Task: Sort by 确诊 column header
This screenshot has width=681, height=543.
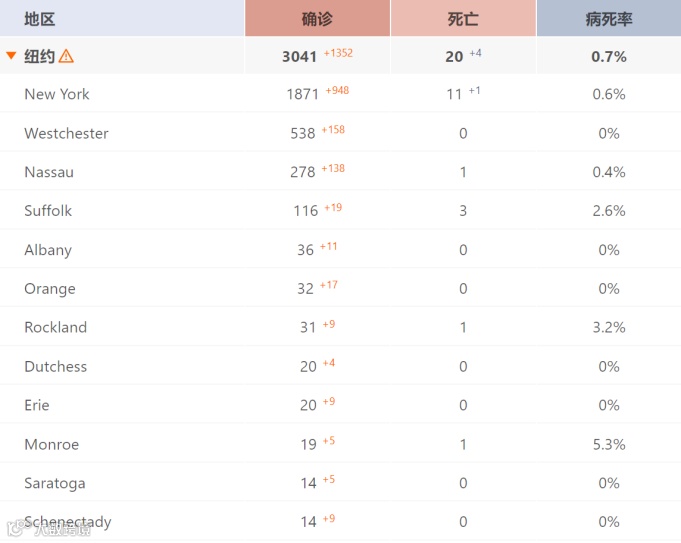Action: click(317, 18)
